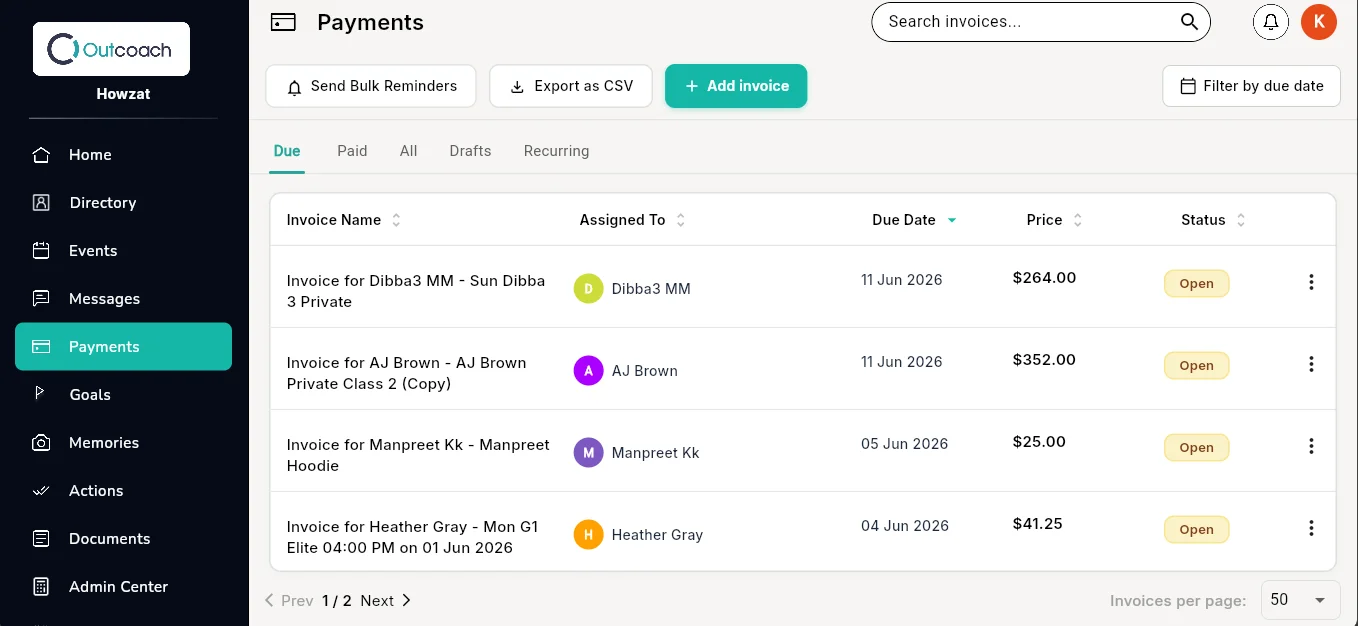Screen dimensions: 1358x626
Task: Click page indicator 1 / 2
Action: click(x=337, y=601)
